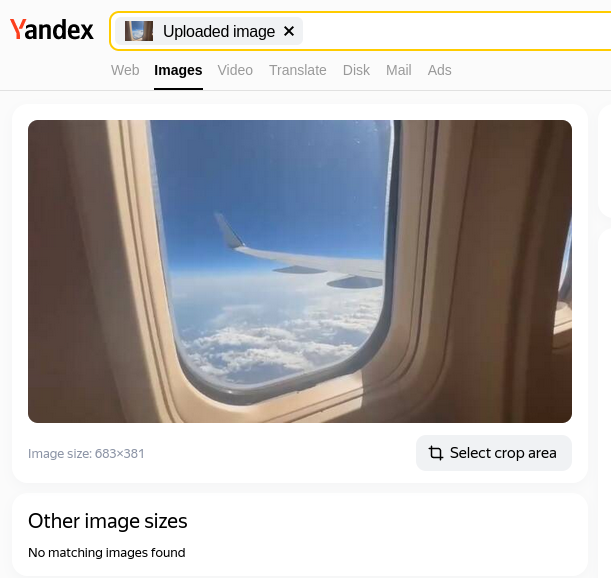611x578 pixels.
Task: Click the Uploaded image chip label
Action: click(219, 31)
